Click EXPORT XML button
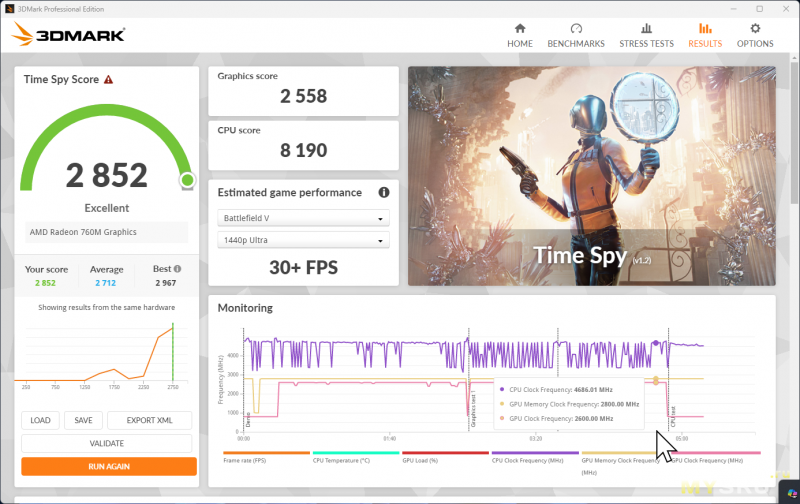Viewport: 800px width, 504px height. (x=149, y=420)
